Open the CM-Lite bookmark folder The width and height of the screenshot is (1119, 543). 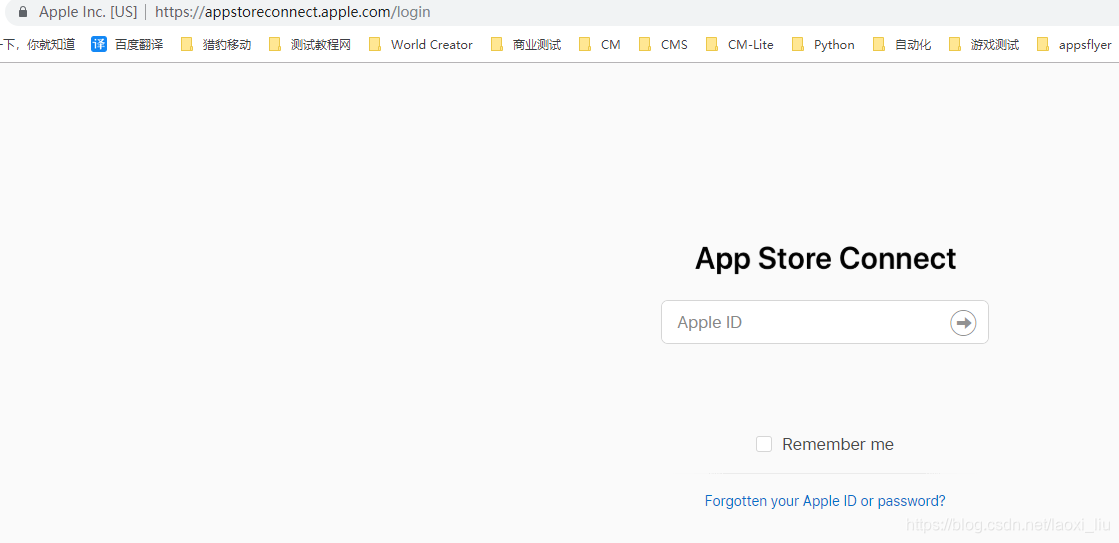click(740, 44)
